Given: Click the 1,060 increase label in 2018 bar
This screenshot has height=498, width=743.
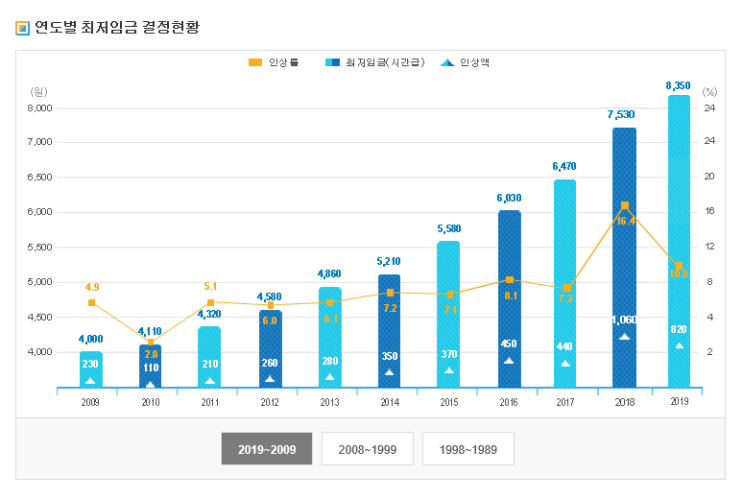Looking at the screenshot, I should tap(624, 320).
